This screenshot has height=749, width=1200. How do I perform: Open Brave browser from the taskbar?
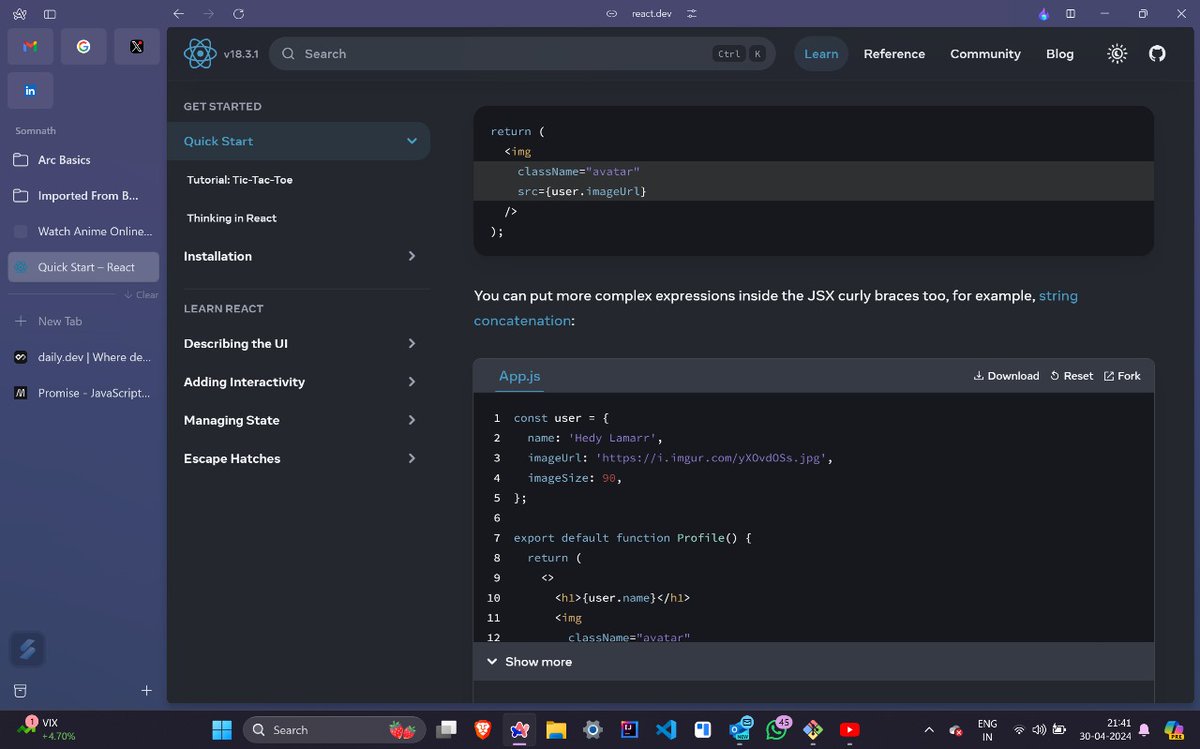(x=483, y=730)
